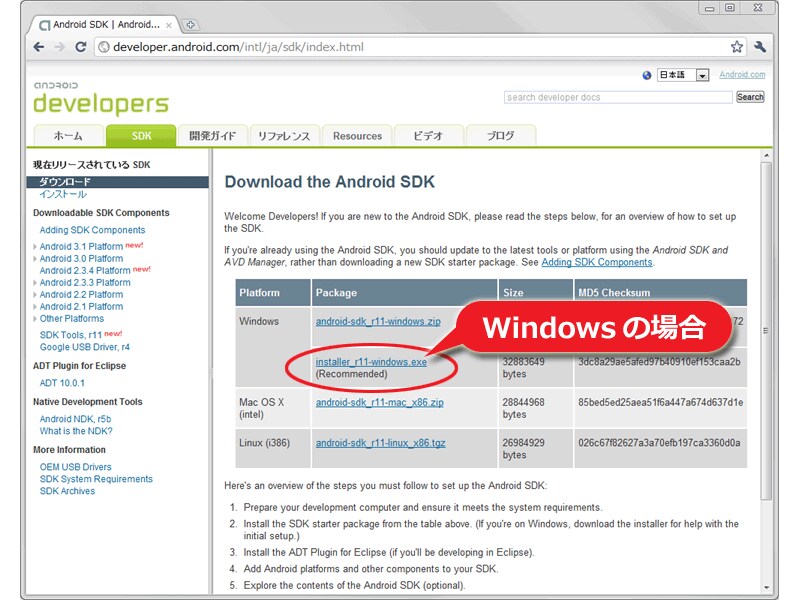Select the Mac OS X MD5 checksum text

coord(661,403)
